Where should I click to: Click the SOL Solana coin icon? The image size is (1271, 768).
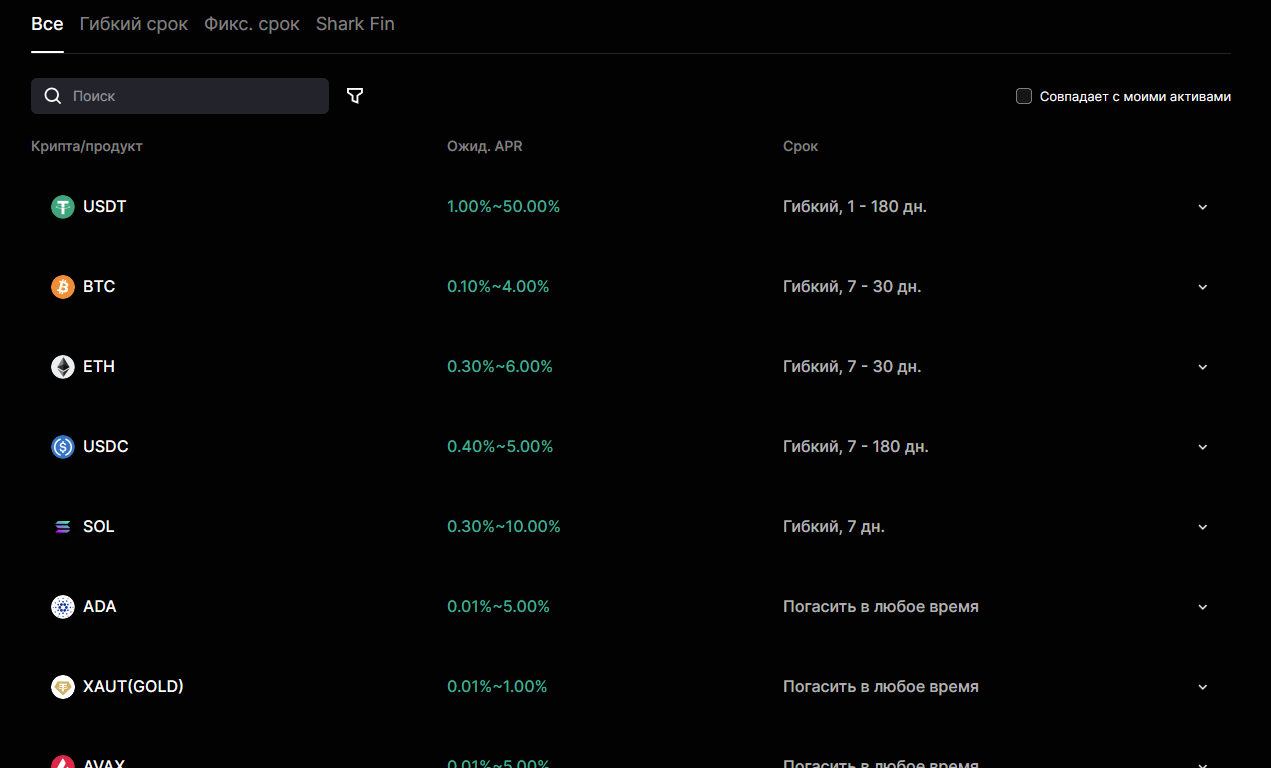tap(63, 527)
